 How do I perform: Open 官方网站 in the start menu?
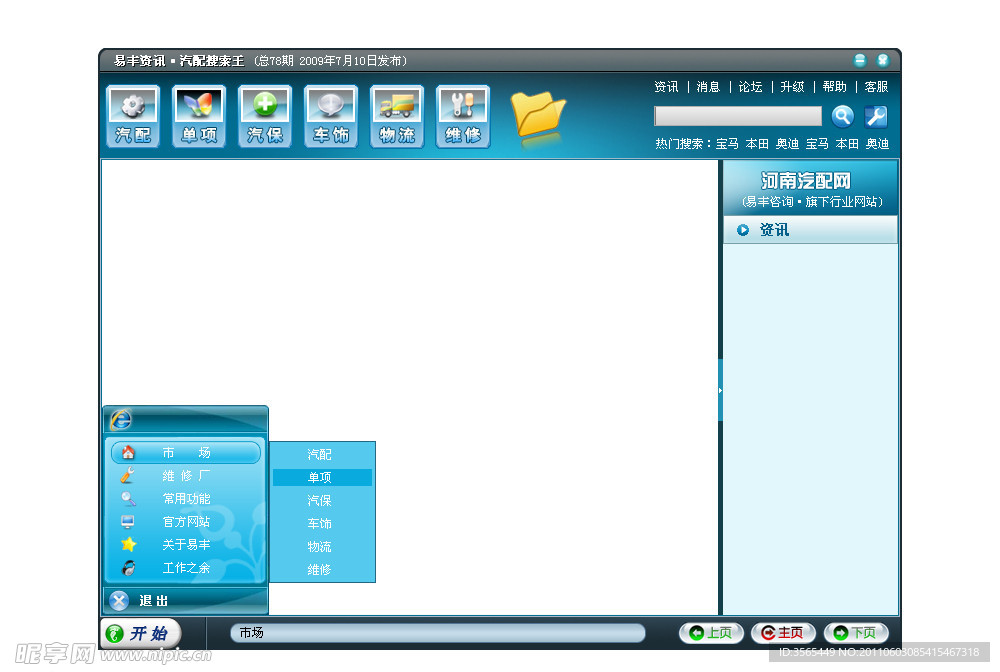186,522
